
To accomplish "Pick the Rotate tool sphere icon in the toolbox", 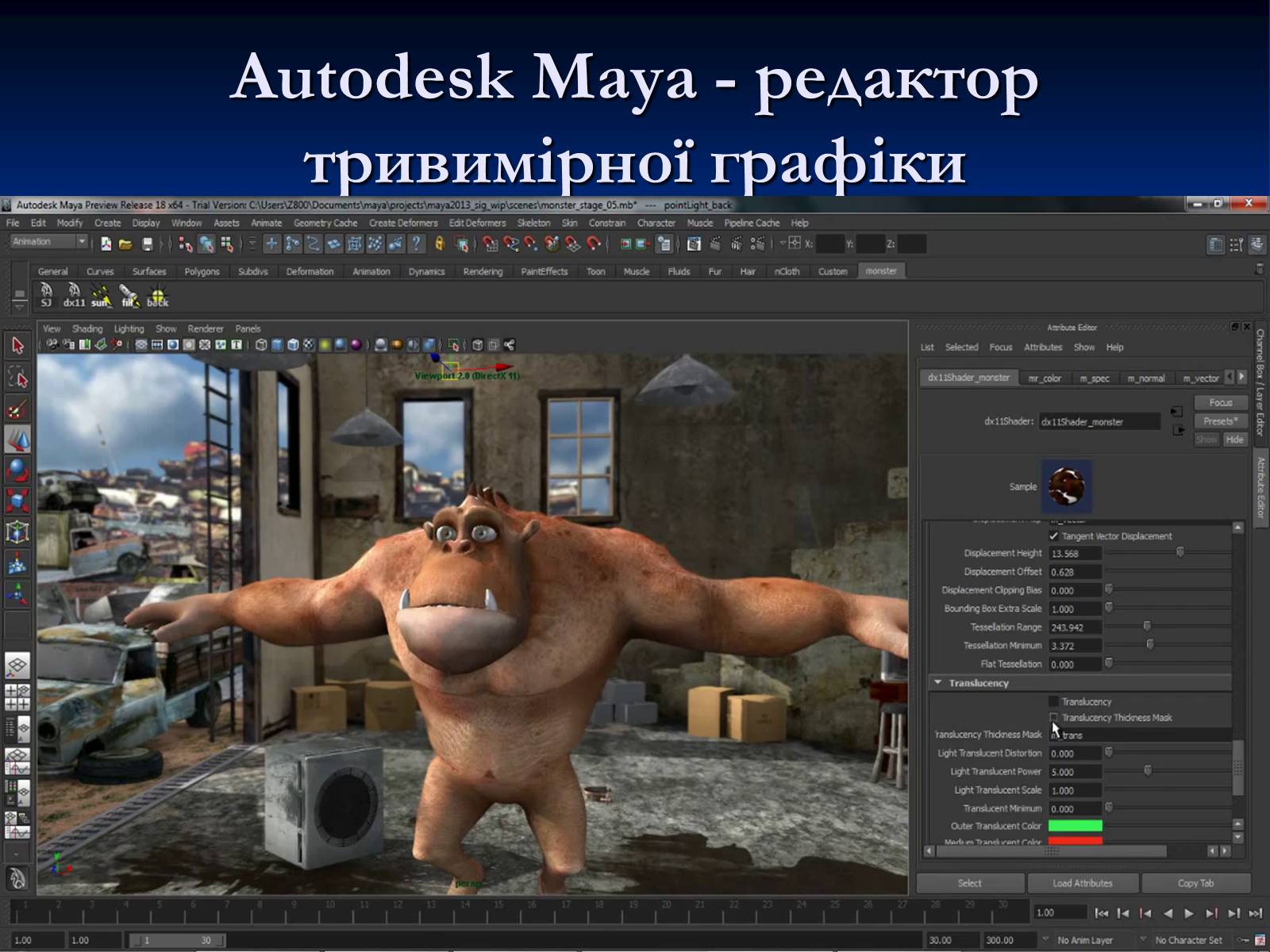I will (17, 470).
